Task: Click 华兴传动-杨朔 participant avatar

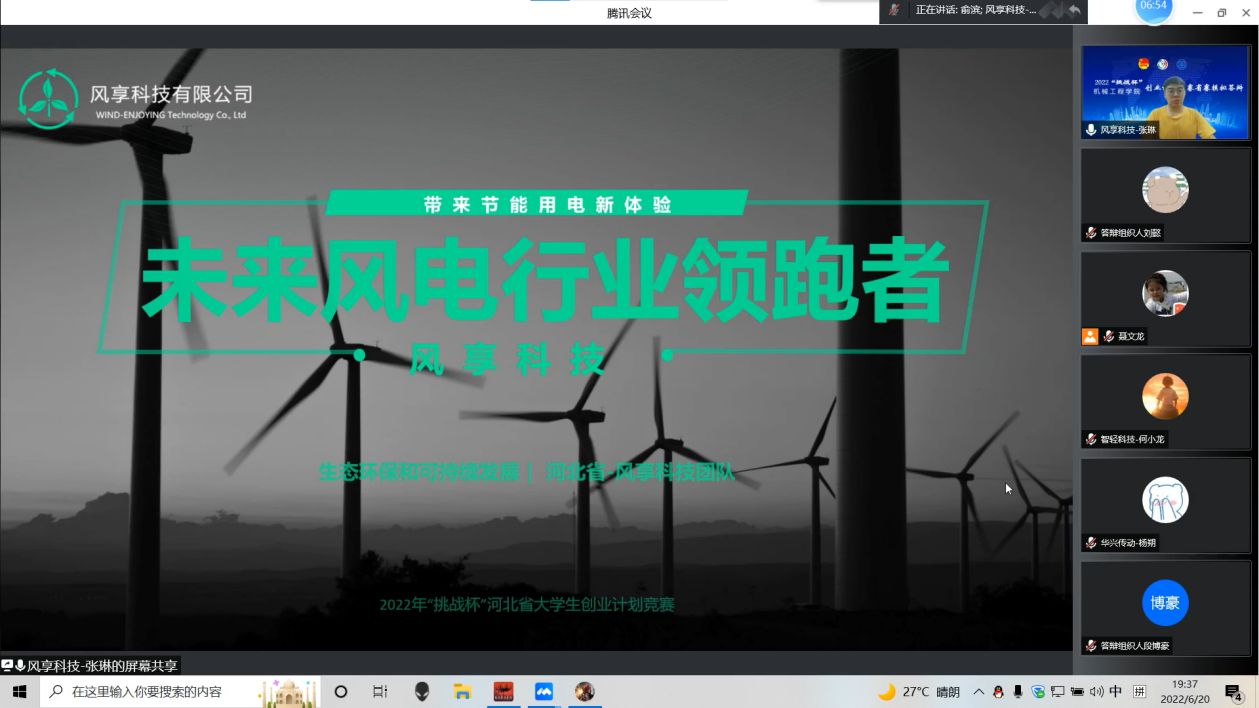Action: coord(1165,499)
